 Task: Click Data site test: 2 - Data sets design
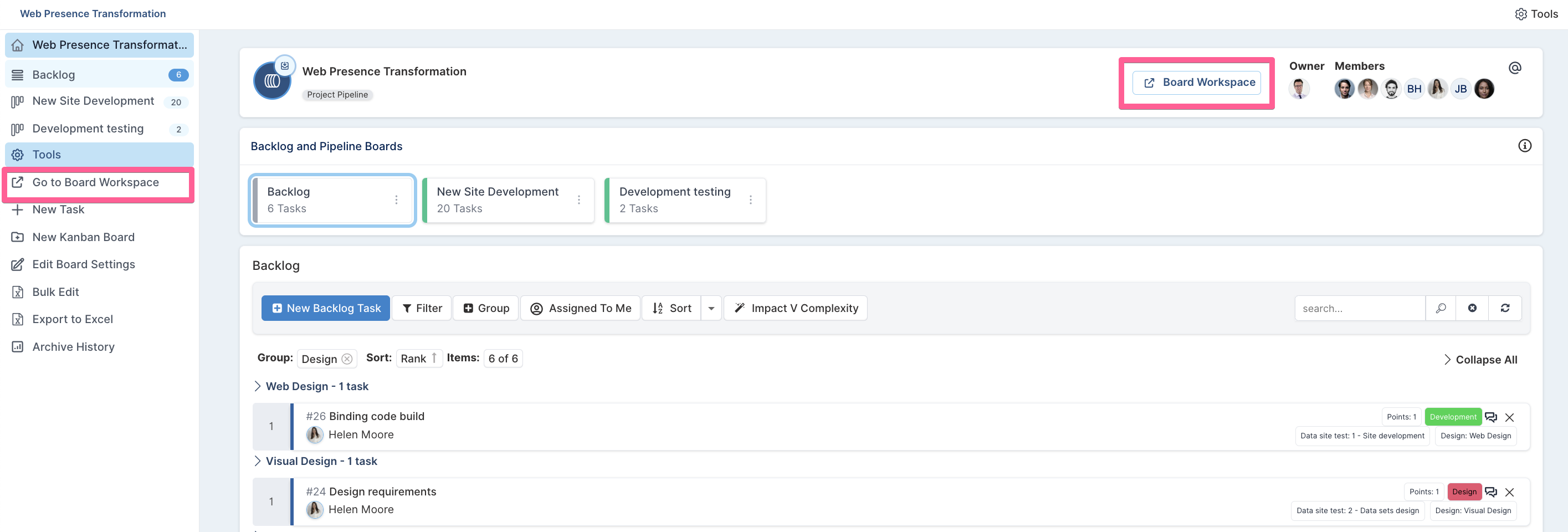tap(1357, 511)
